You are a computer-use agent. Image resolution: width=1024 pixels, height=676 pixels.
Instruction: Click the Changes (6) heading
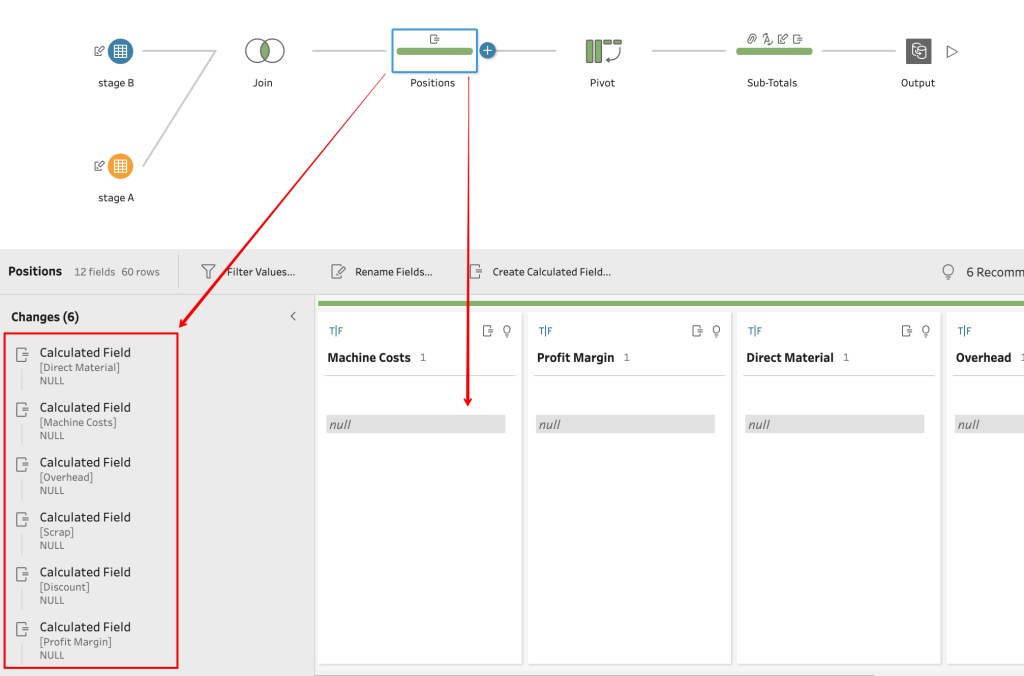(x=45, y=317)
